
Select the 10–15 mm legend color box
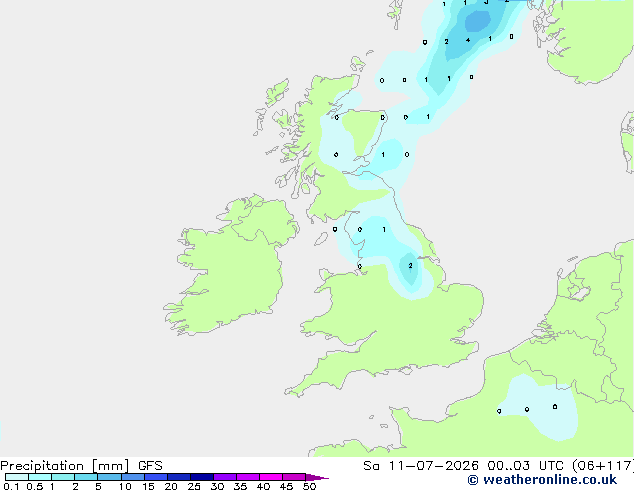coord(132,477)
